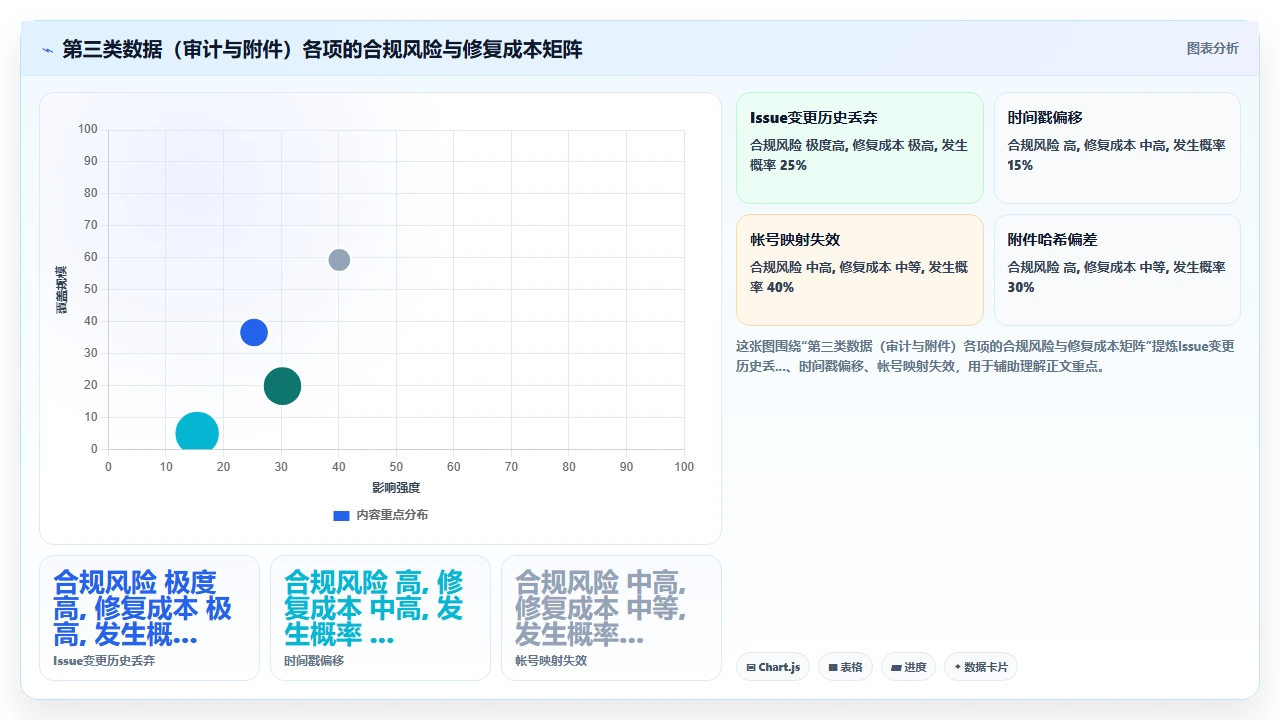Open the 附件哈希偏差 risk card
The image size is (1280, 720).
(1117, 270)
